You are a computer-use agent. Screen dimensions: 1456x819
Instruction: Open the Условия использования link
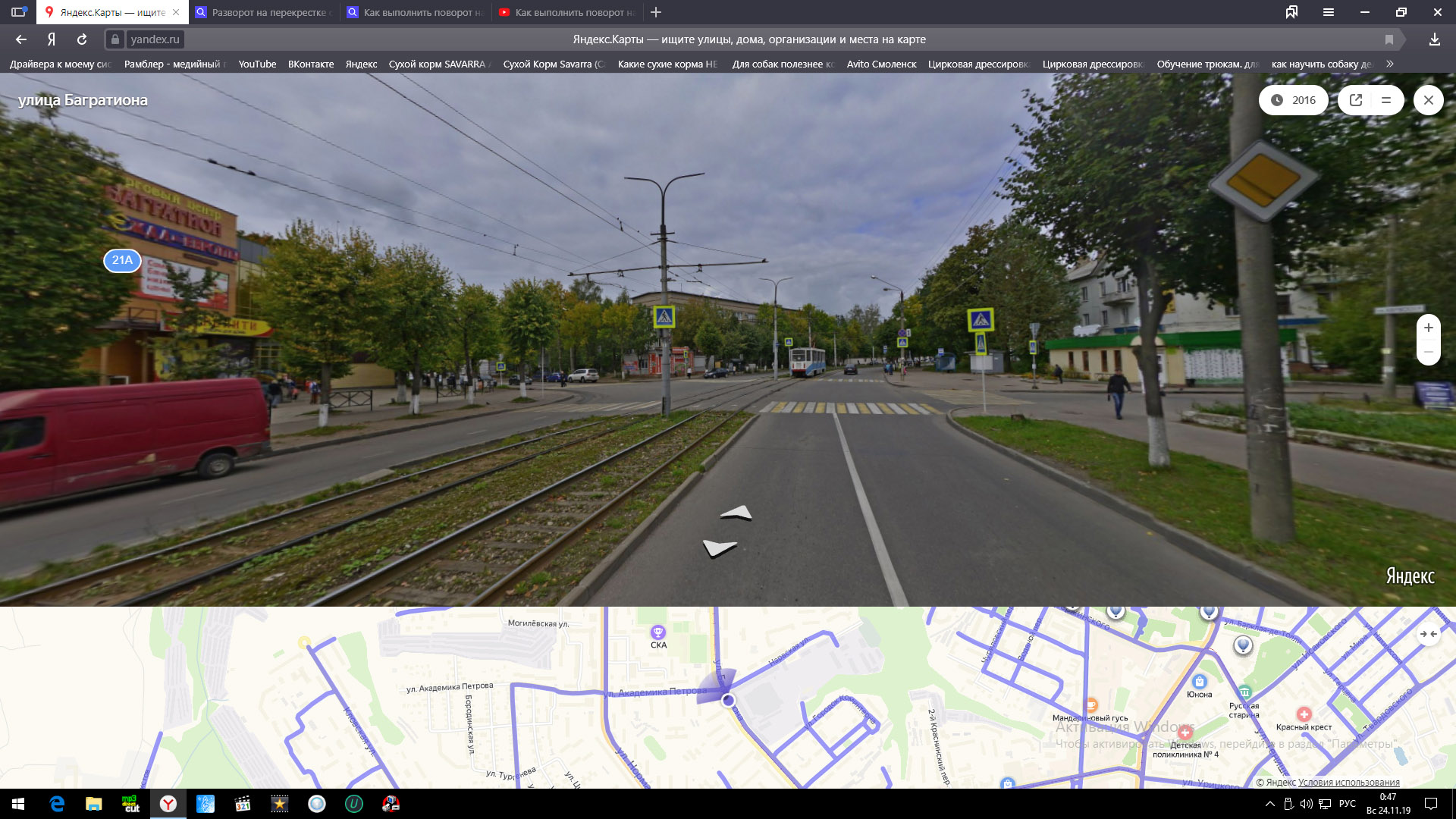[x=1348, y=783]
